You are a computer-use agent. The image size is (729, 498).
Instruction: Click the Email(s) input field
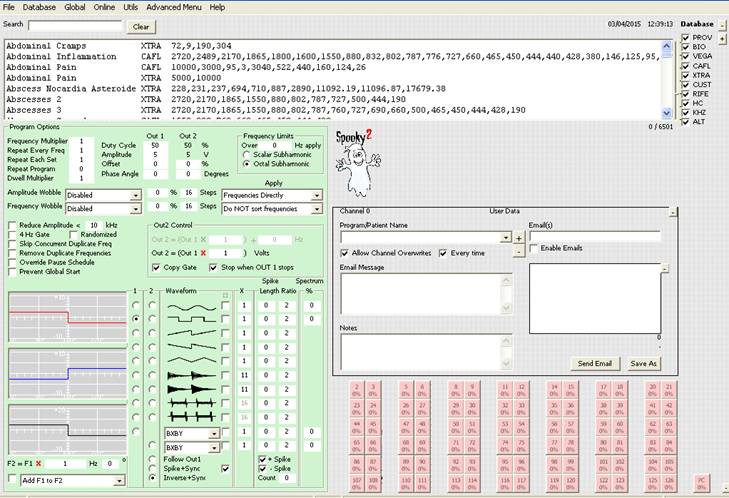pyautogui.click(x=595, y=237)
